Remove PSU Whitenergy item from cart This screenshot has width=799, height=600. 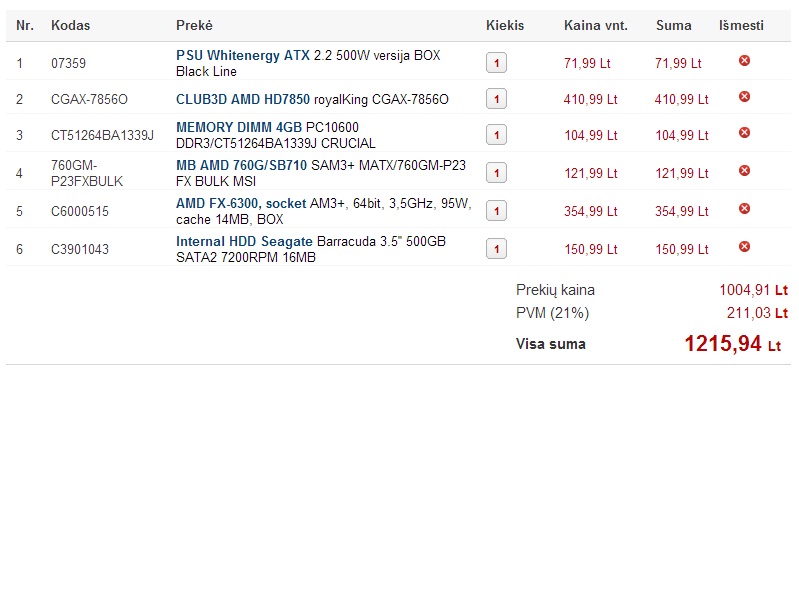pyautogui.click(x=744, y=61)
